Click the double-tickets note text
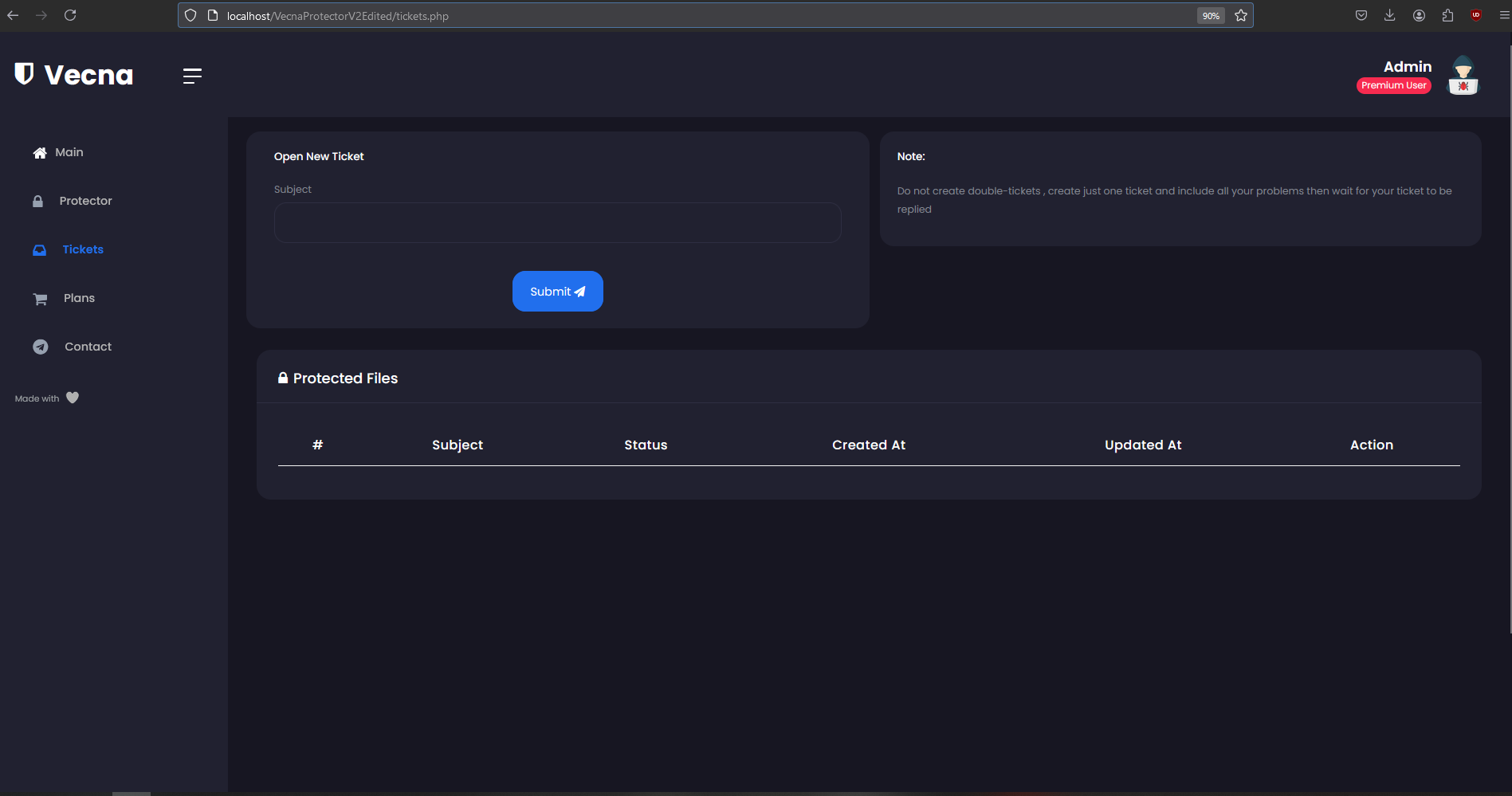This screenshot has height=796, width=1512. (1175, 200)
